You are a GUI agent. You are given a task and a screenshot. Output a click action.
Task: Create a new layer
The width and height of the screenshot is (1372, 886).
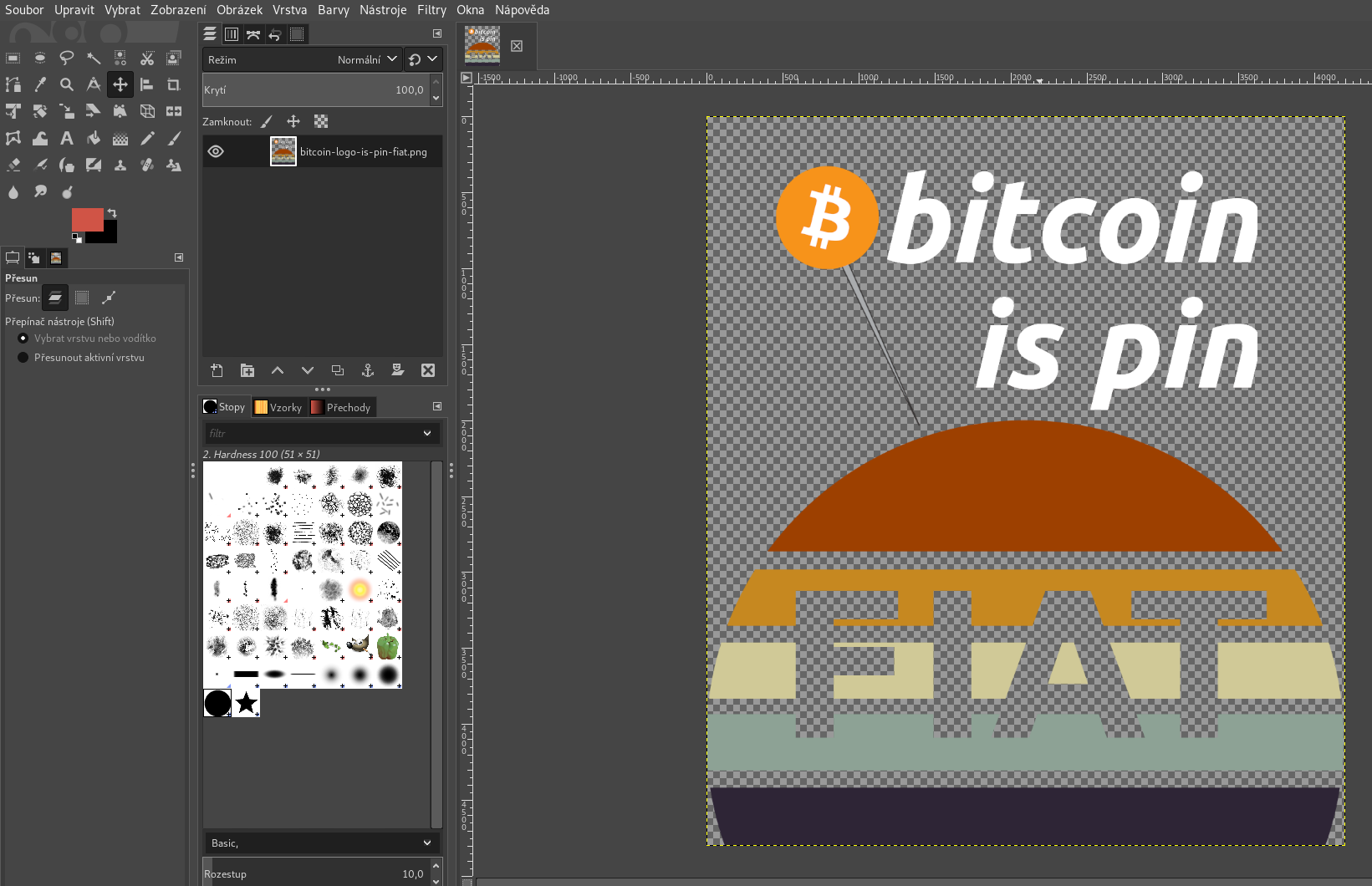point(217,370)
